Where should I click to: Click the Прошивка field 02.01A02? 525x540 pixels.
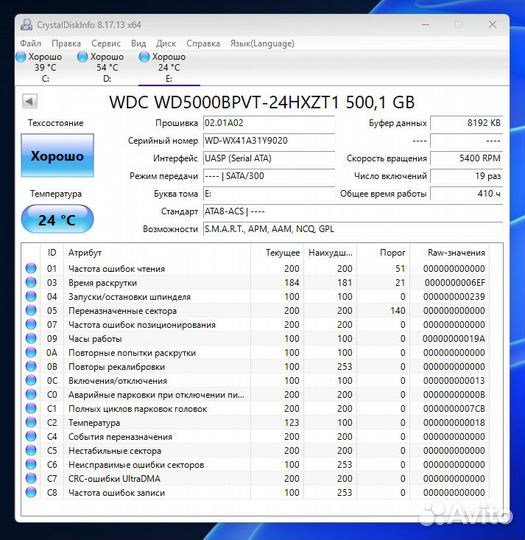point(269,123)
